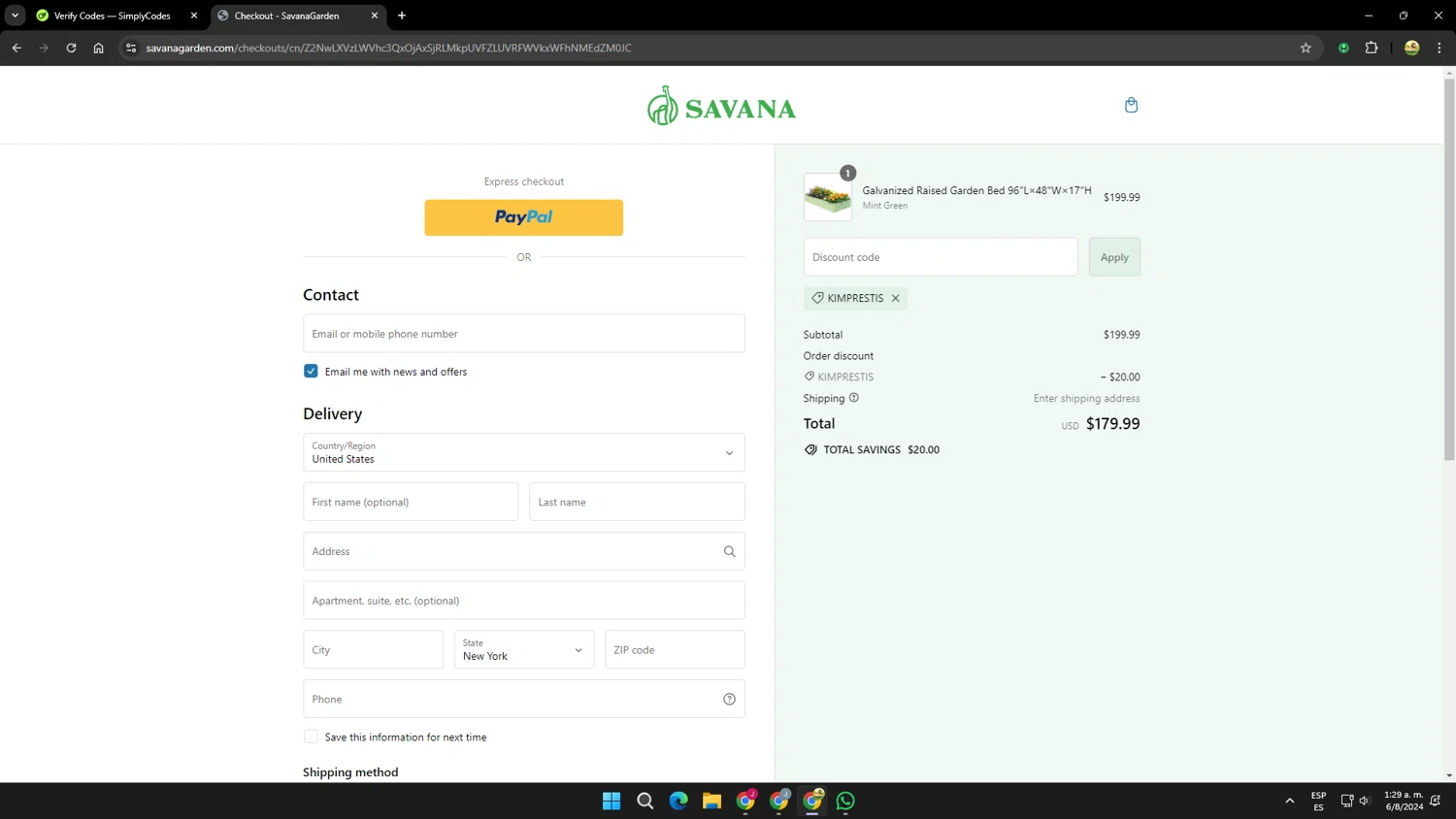Open the phone field help icon
This screenshot has width=1456, height=819.
(729, 700)
